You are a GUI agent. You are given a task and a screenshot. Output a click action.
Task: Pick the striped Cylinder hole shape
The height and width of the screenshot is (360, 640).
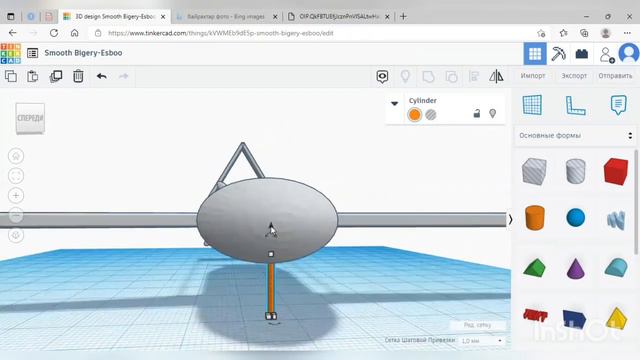pyautogui.click(x=576, y=171)
